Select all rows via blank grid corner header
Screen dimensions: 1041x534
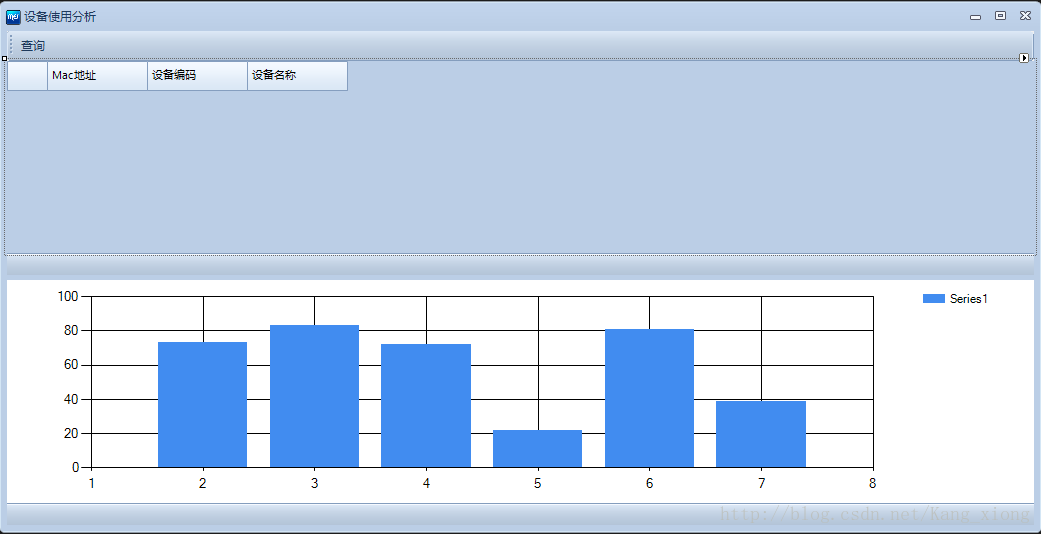click(x=27, y=76)
